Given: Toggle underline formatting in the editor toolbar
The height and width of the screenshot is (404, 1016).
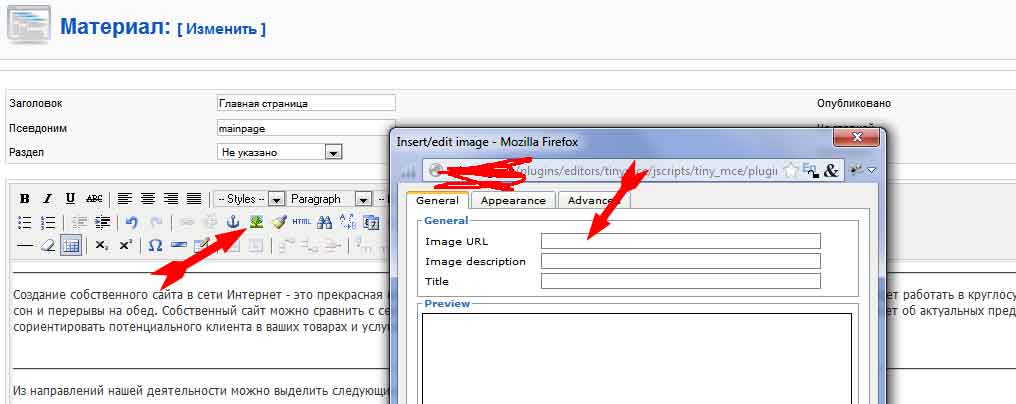Looking at the screenshot, I should tap(70, 199).
